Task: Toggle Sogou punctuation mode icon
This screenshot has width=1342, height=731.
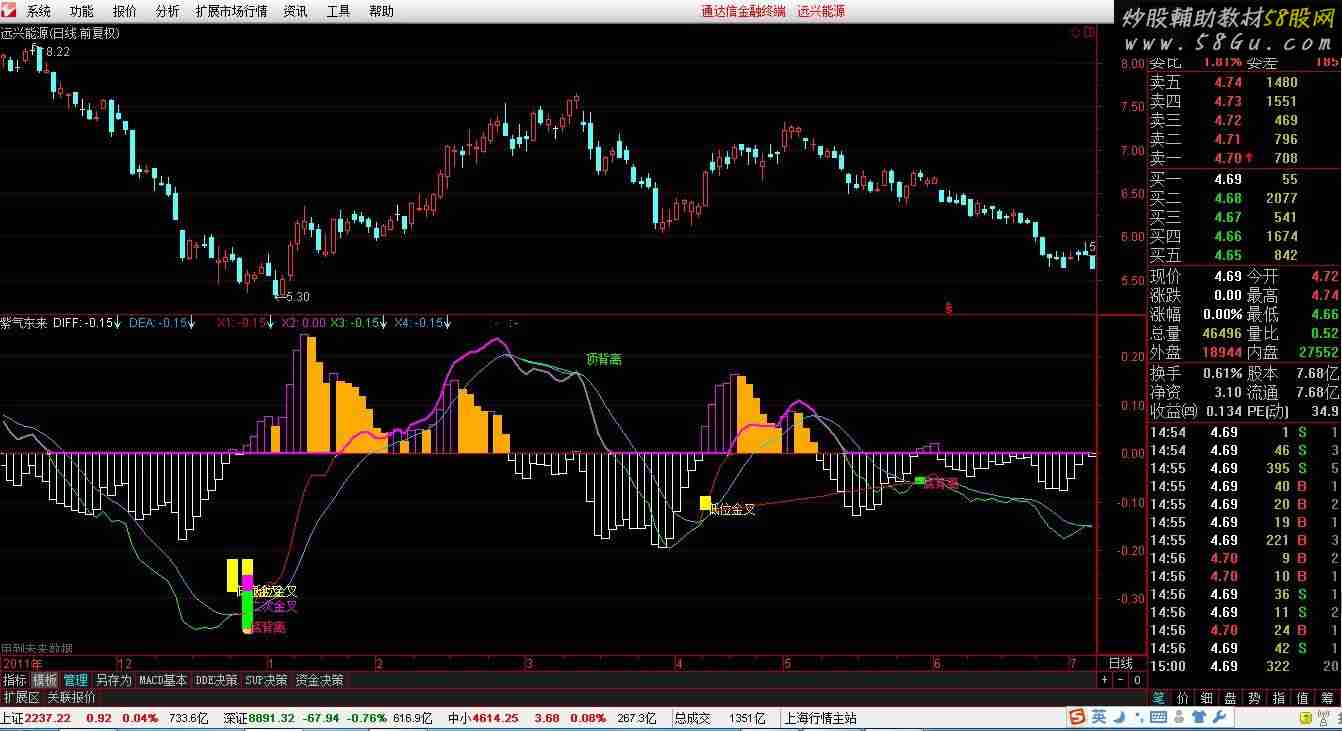Action: 1141,718
